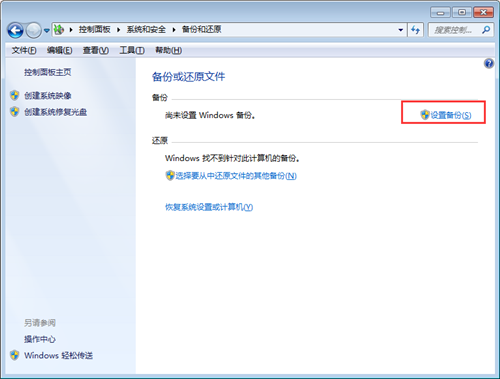Click 创建系统修复光盘 in sidebar
Image resolution: width=500 pixels, height=379 pixels.
tap(55, 112)
